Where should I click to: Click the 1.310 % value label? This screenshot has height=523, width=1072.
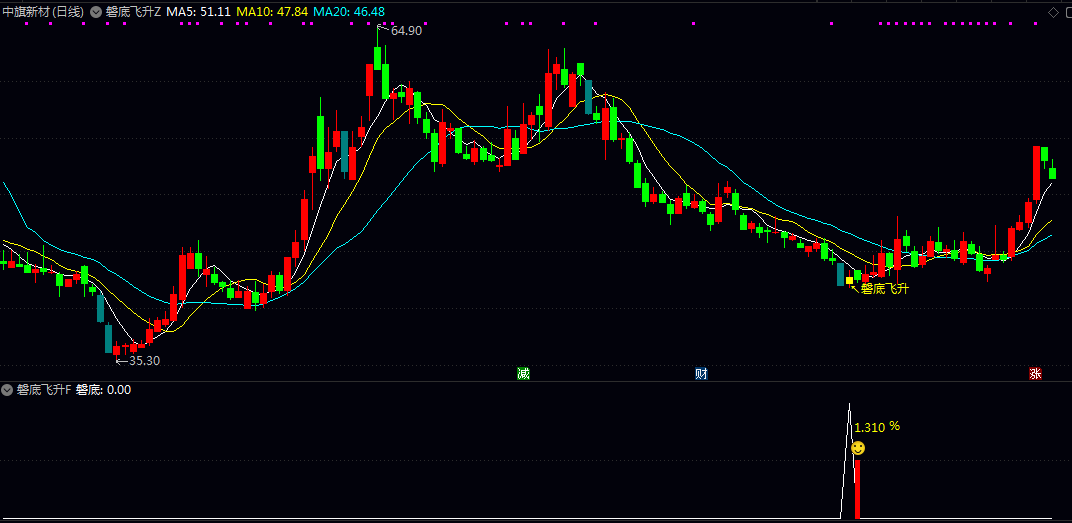876,427
